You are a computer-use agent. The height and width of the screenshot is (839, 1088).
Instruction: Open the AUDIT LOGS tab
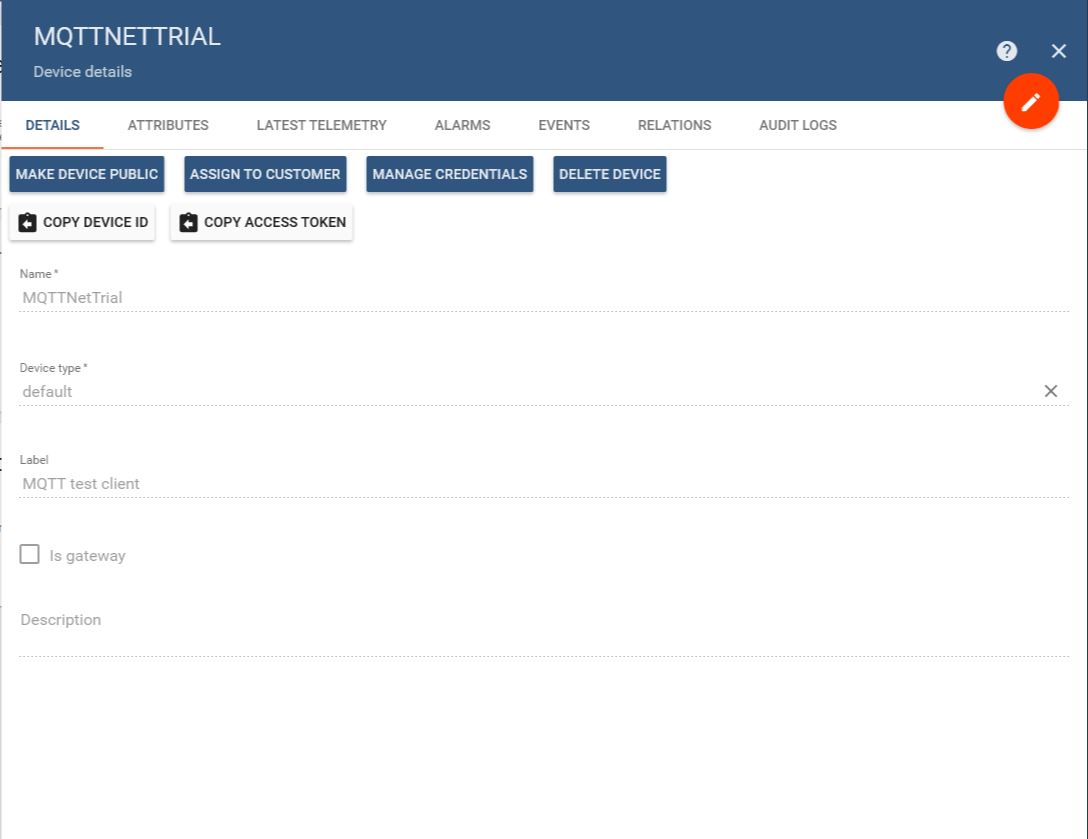pyautogui.click(x=797, y=125)
